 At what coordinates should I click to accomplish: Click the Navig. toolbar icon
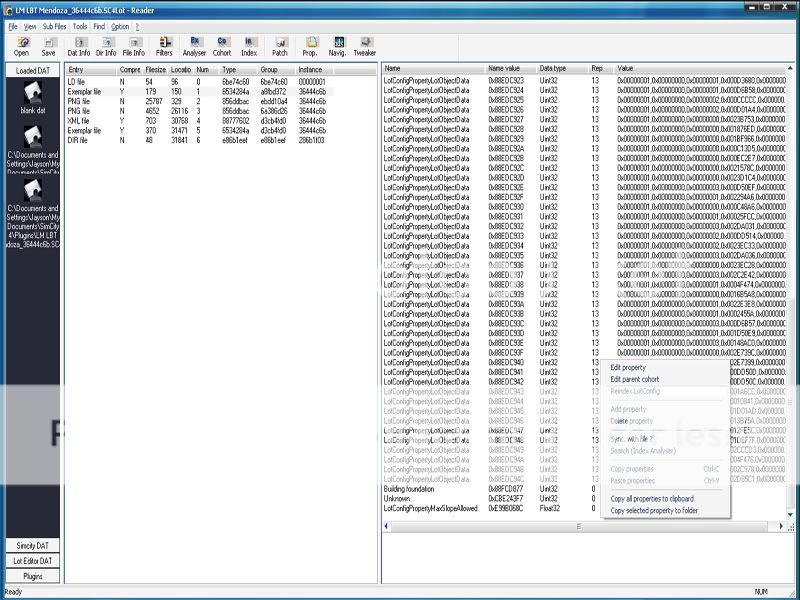click(338, 45)
